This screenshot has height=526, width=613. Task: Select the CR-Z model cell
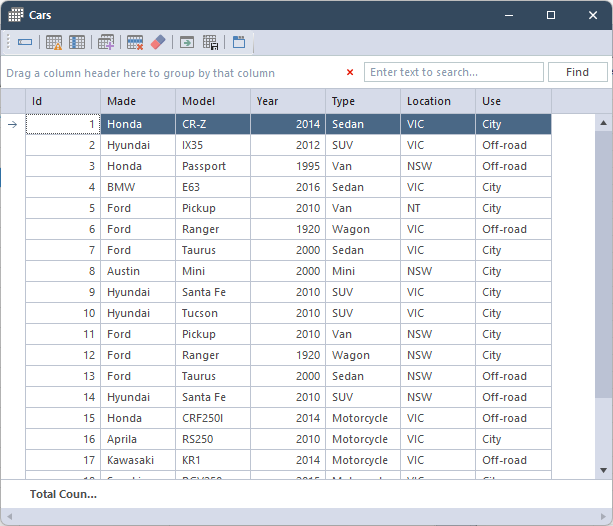tap(213, 124)
